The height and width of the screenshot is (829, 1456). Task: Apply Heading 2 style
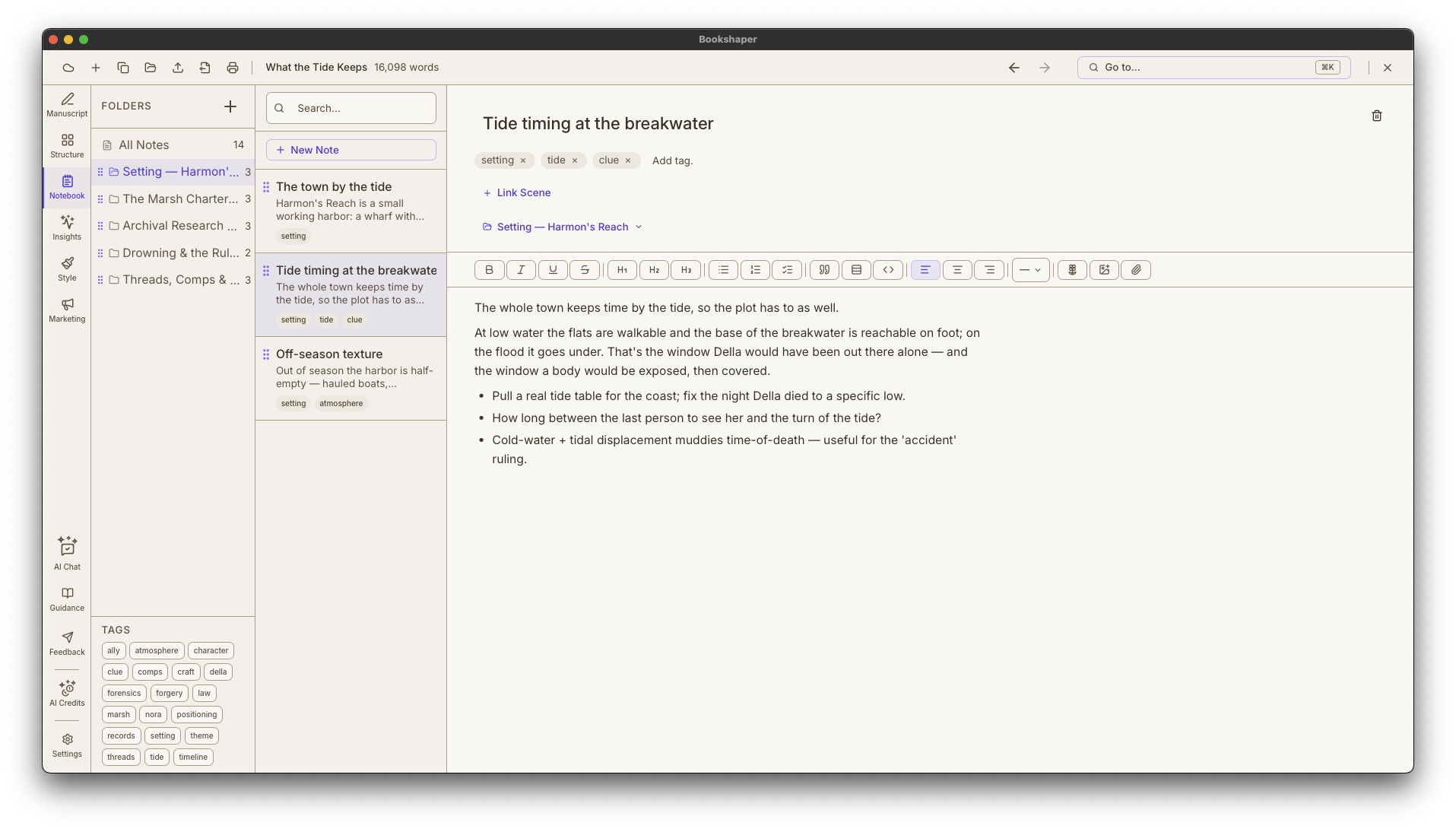coord(654,270)
